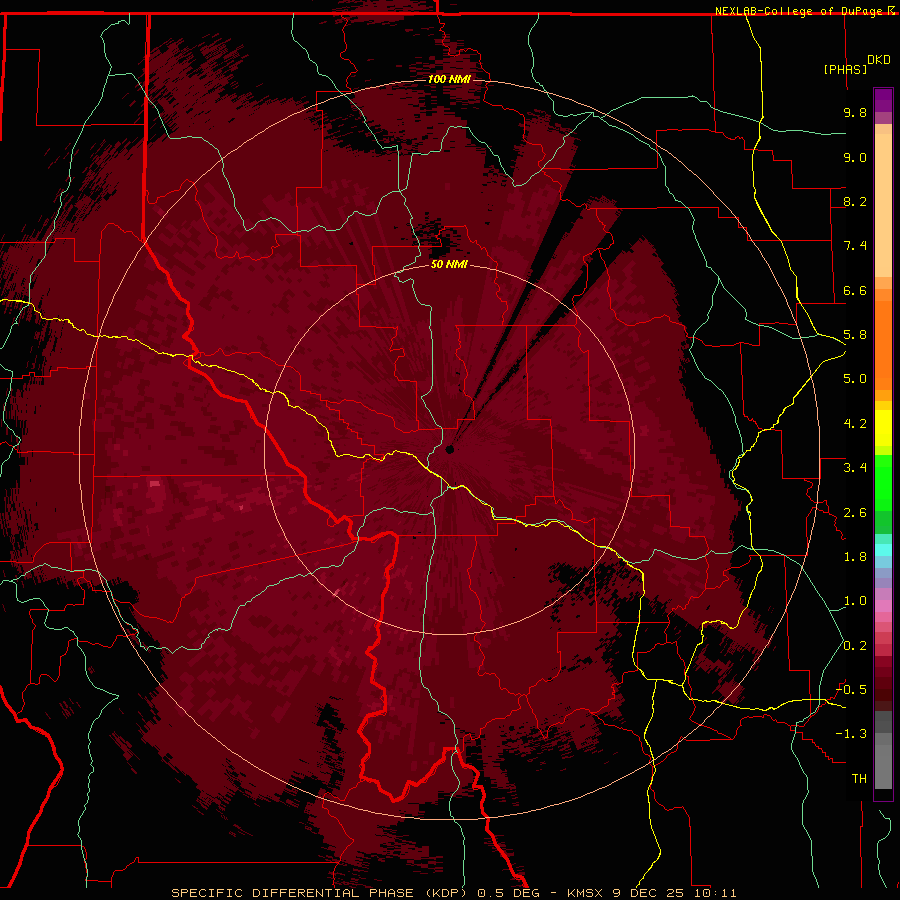Click the 1.8 value on color scale
Image resolution: width=900 pixels, height=900 pixels.
pos(855,557)
